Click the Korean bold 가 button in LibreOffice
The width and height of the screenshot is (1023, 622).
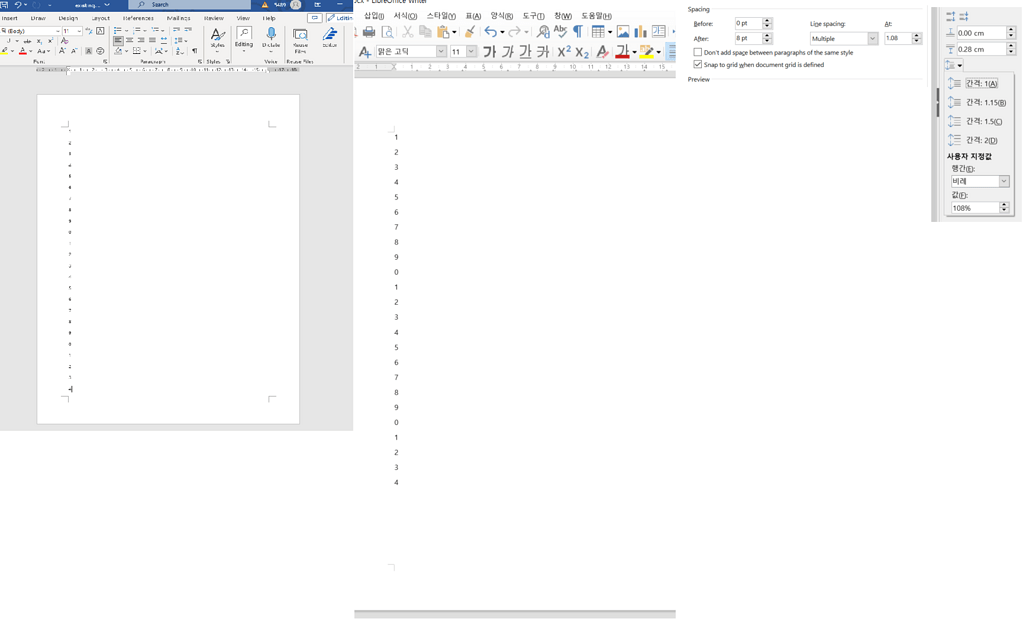tap(489, 52)
